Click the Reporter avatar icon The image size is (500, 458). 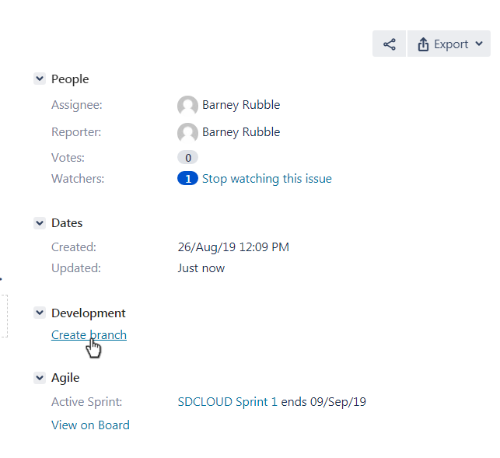pyautogui.click(x=187, y=132)
